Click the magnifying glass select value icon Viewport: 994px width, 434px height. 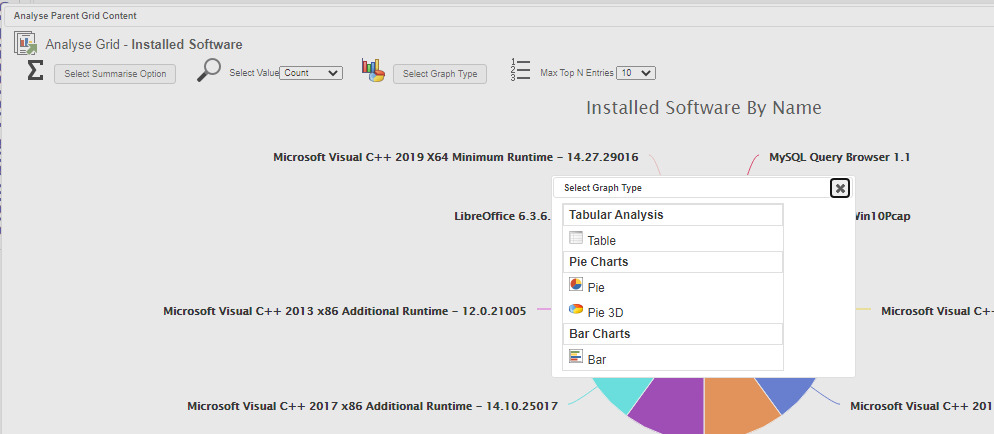coord(209,70)
